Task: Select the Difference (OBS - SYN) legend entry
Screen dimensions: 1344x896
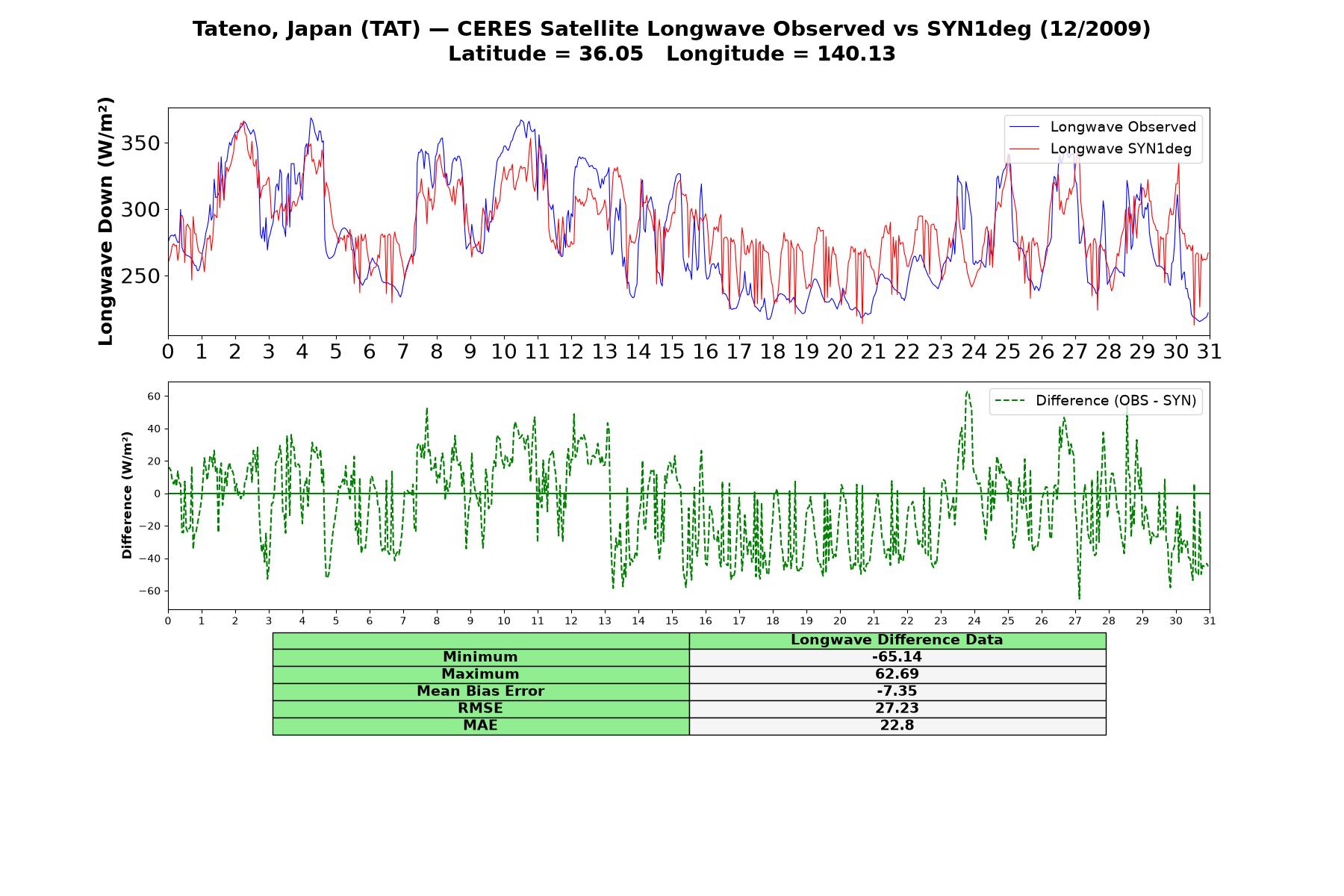Action: [1095, 401]
